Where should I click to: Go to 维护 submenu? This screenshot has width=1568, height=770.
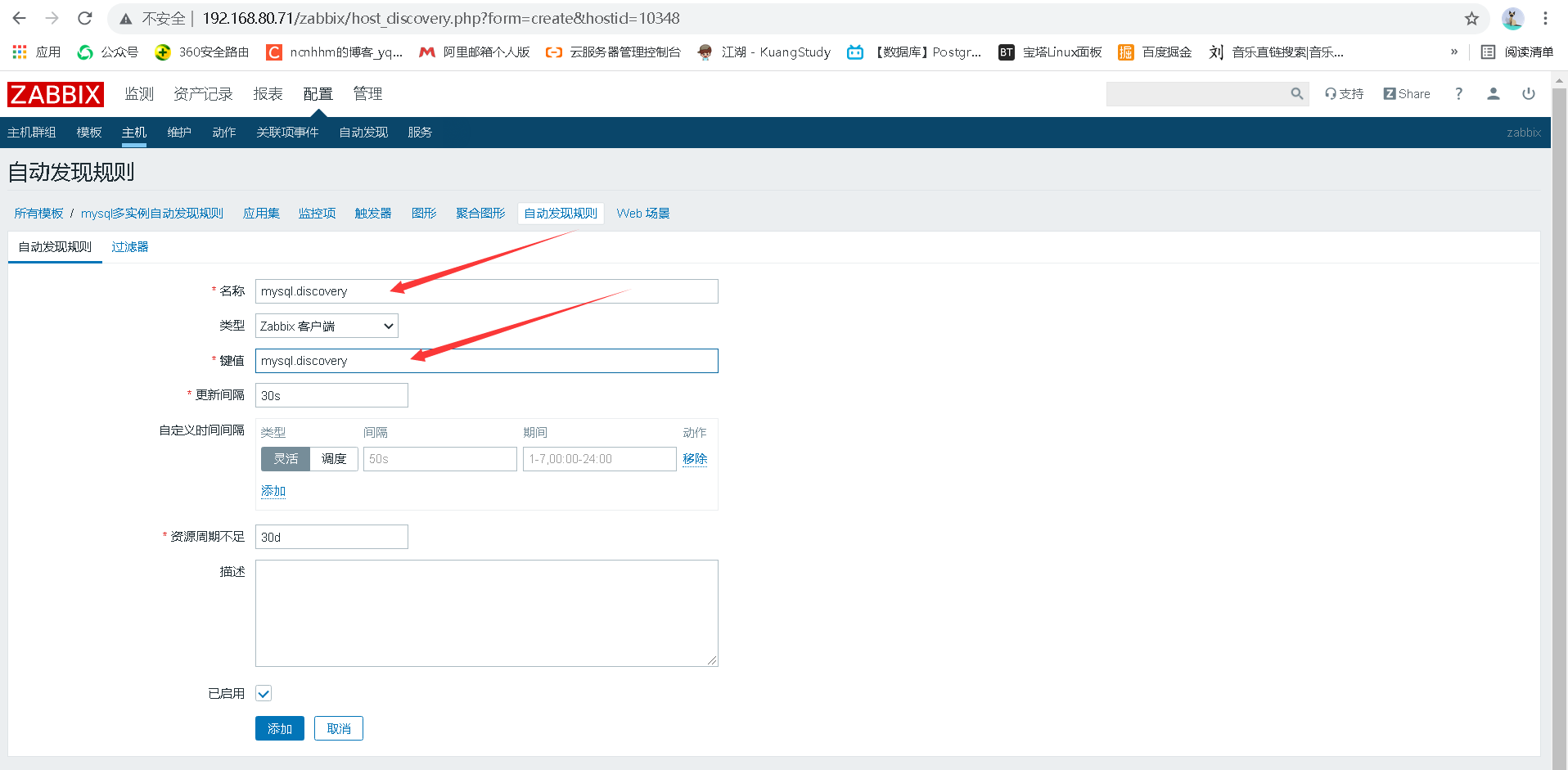pos(179,133)
